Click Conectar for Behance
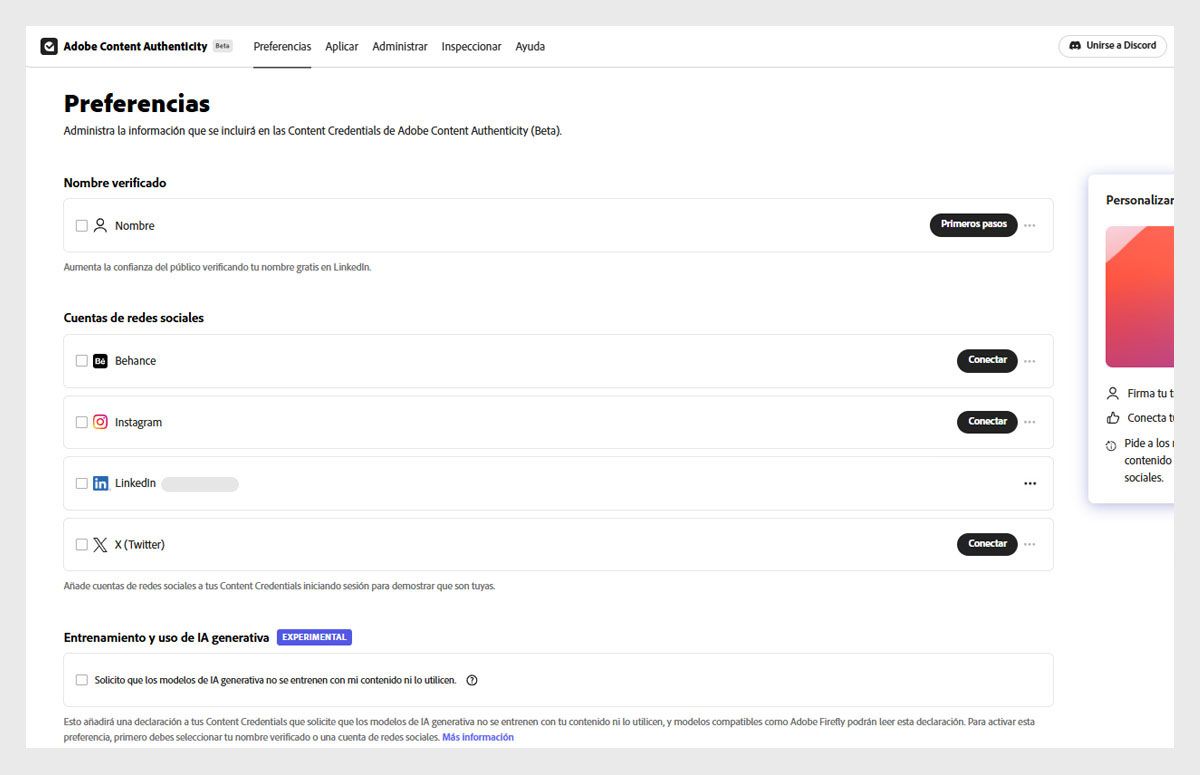The width and height of the screenshot is (1200, 775). pos(987,360)
